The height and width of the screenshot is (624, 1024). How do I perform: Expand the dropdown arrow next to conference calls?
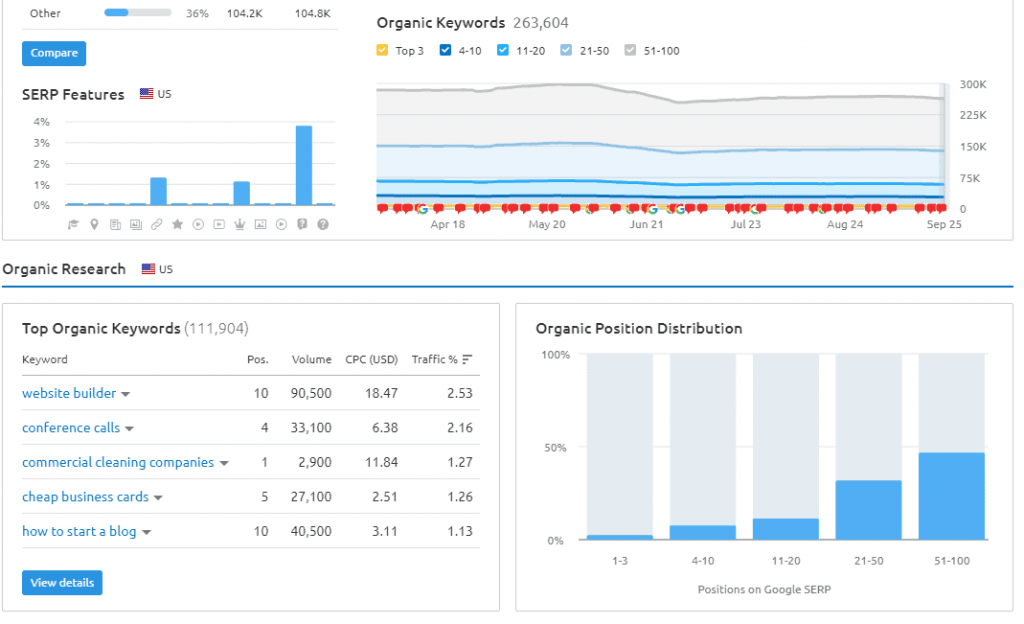129,429
